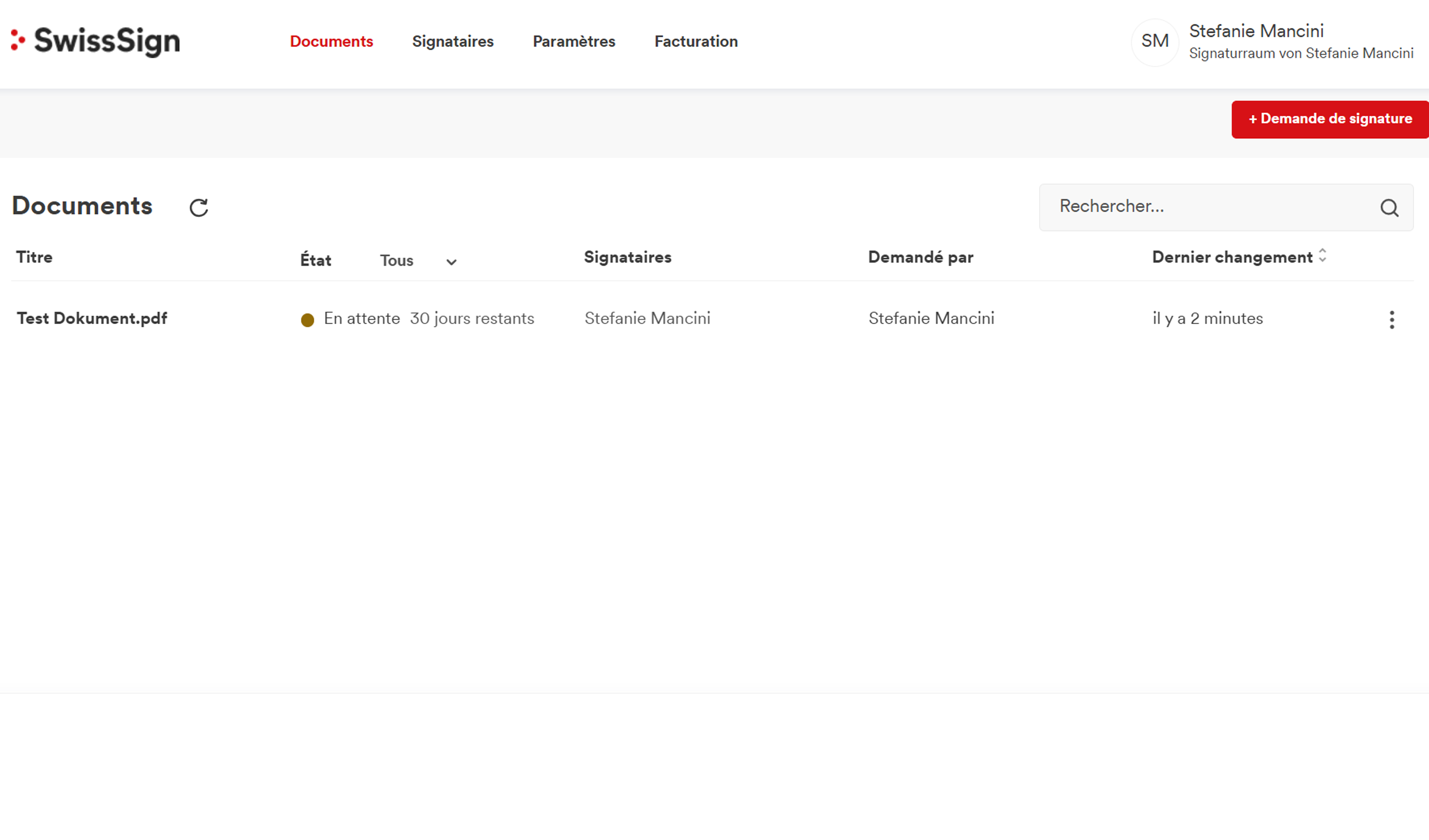Image resolution: width=1429 pixels, height=840 pixels.
Task: Click the SwissSign logo
Action: (95, 42)
